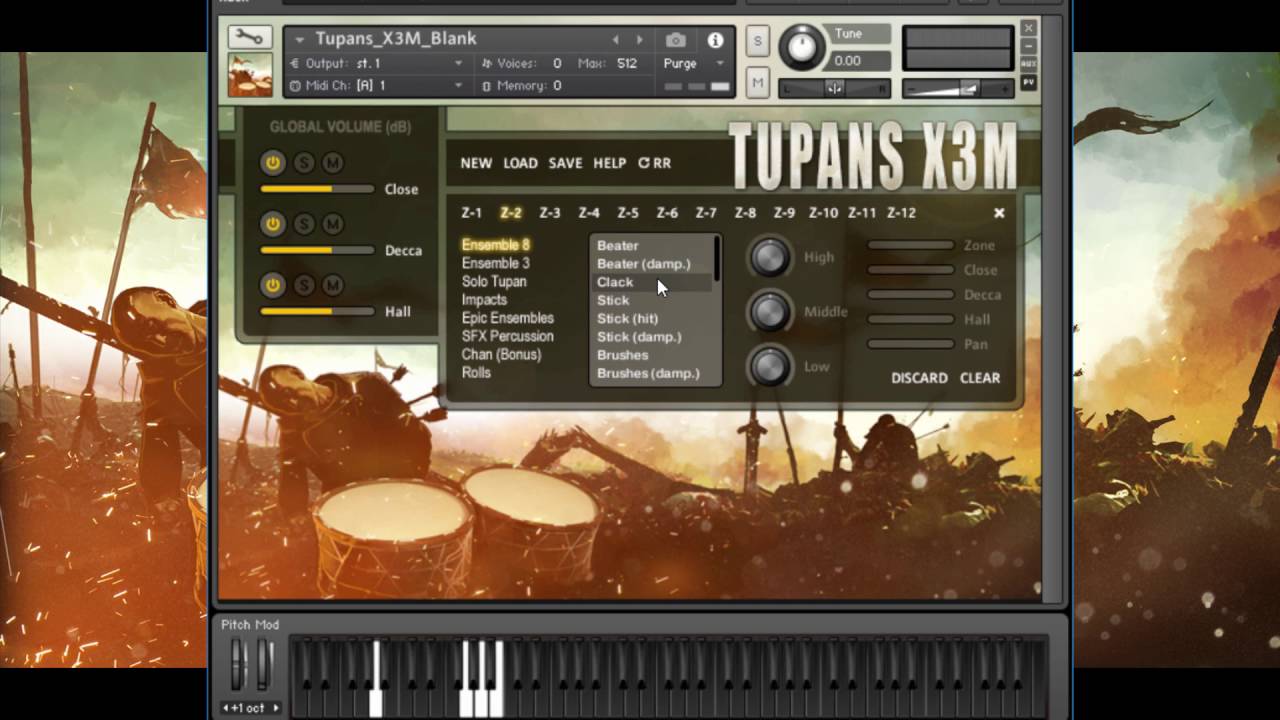The image size is (1280, 720).
Task: Open the Purge dropdown menu
Action: click(718, 63)
